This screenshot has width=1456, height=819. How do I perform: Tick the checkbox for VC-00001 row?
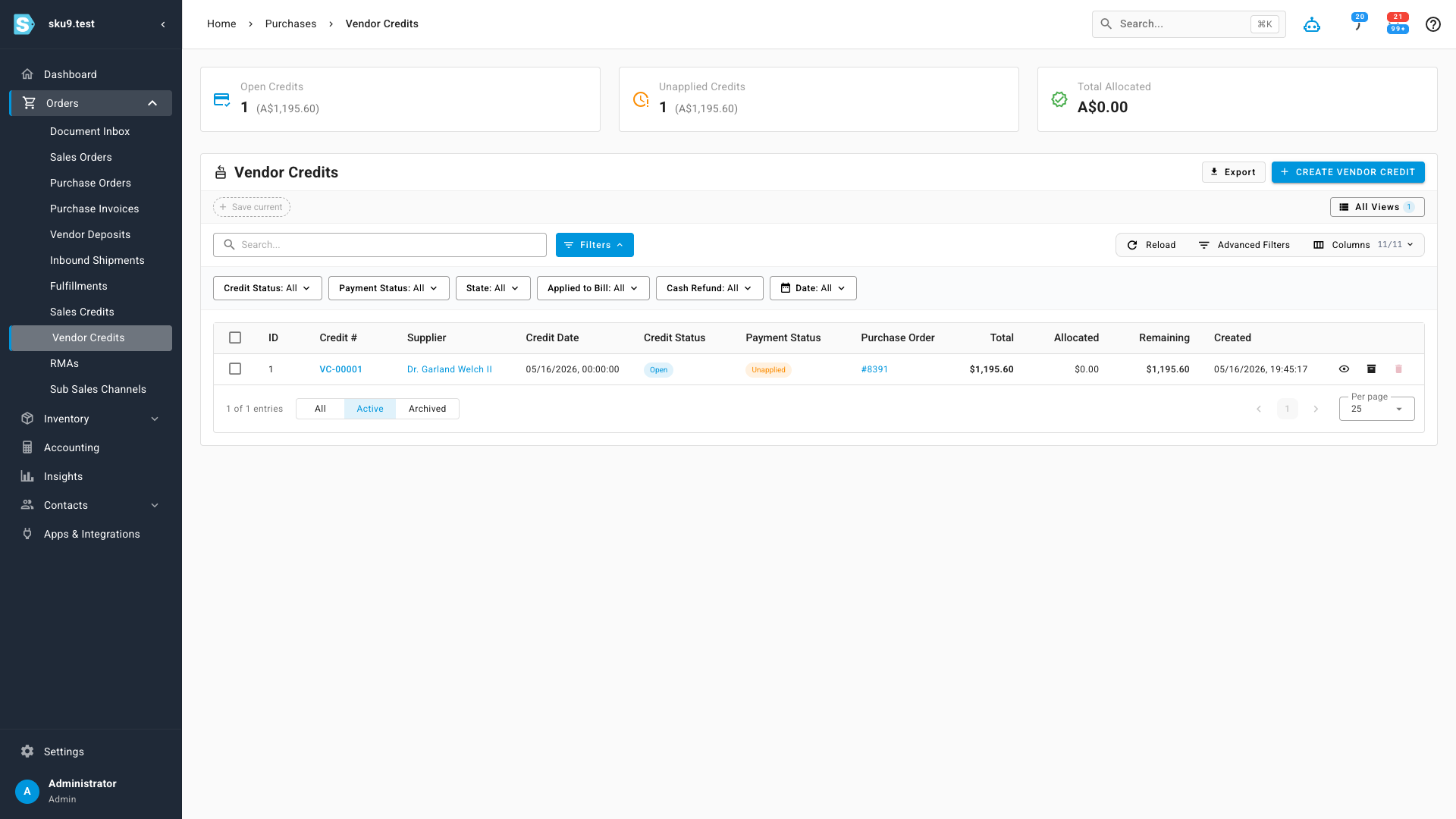(235, 369)
